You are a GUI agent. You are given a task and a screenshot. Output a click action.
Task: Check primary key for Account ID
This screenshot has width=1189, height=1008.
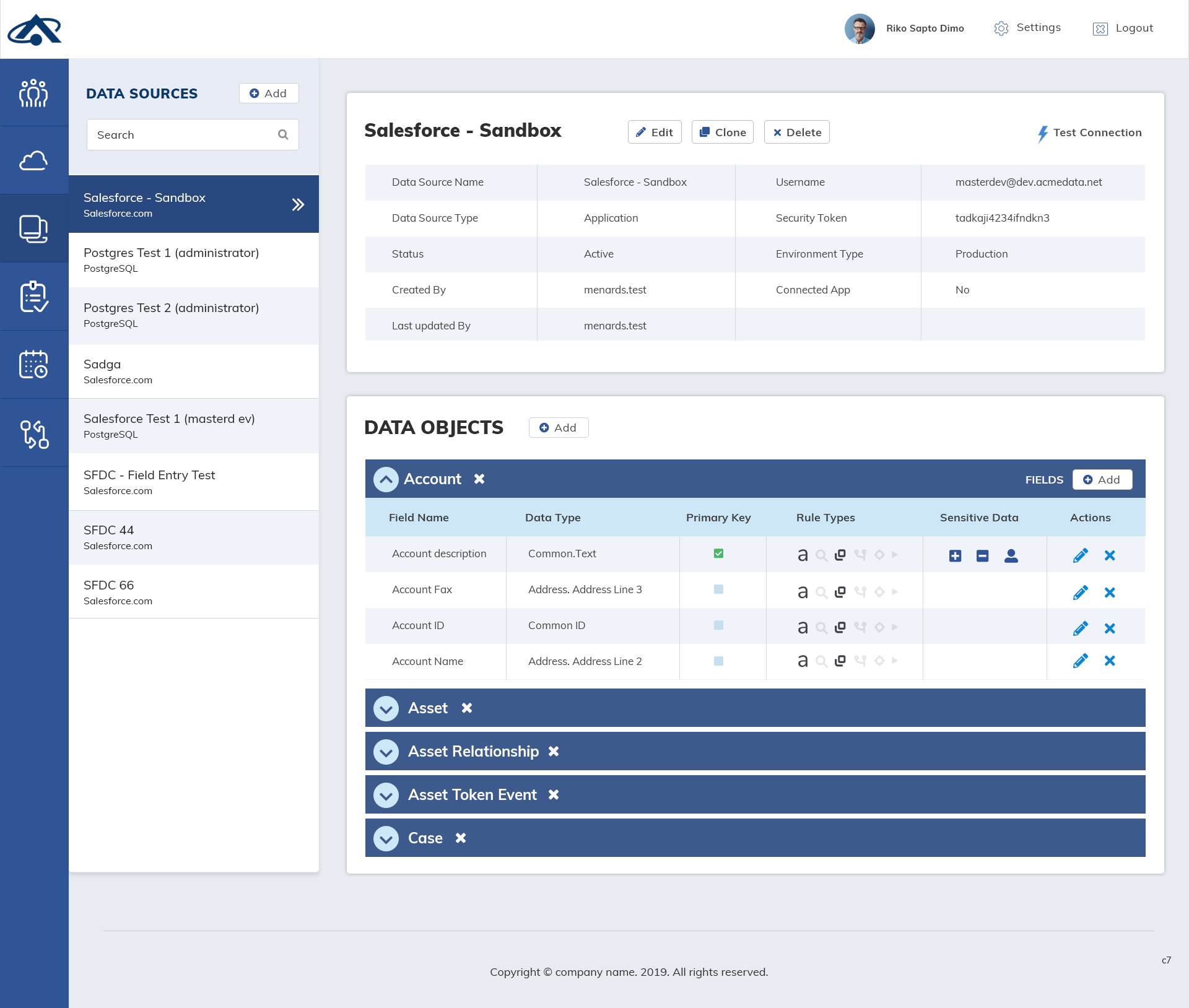718,625
